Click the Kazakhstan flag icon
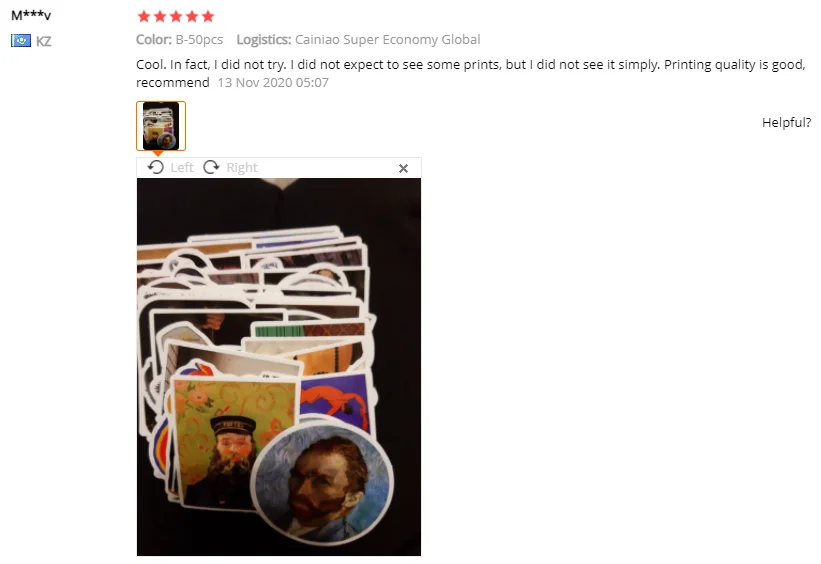821x564 pixels. [x=21, y=40]
